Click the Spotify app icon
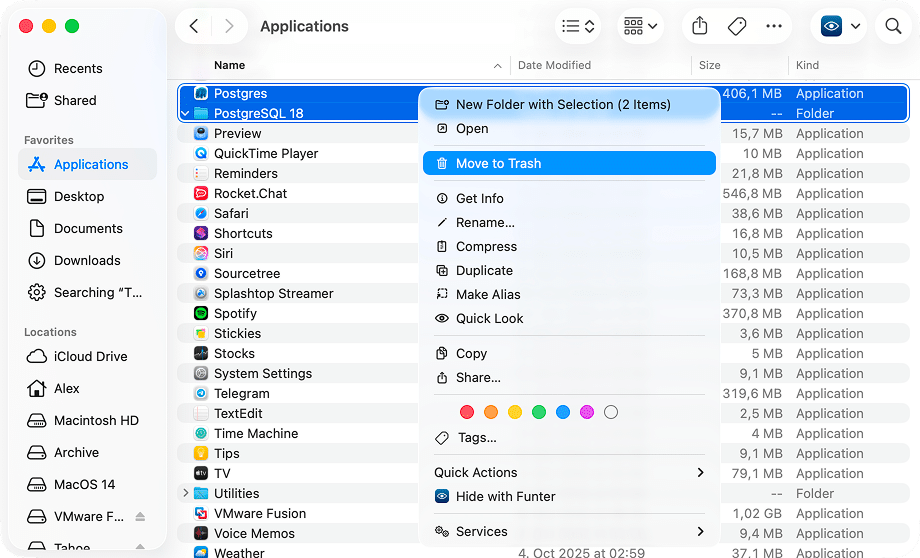Screen dimensions: 920x558 (x=200, y=313)
